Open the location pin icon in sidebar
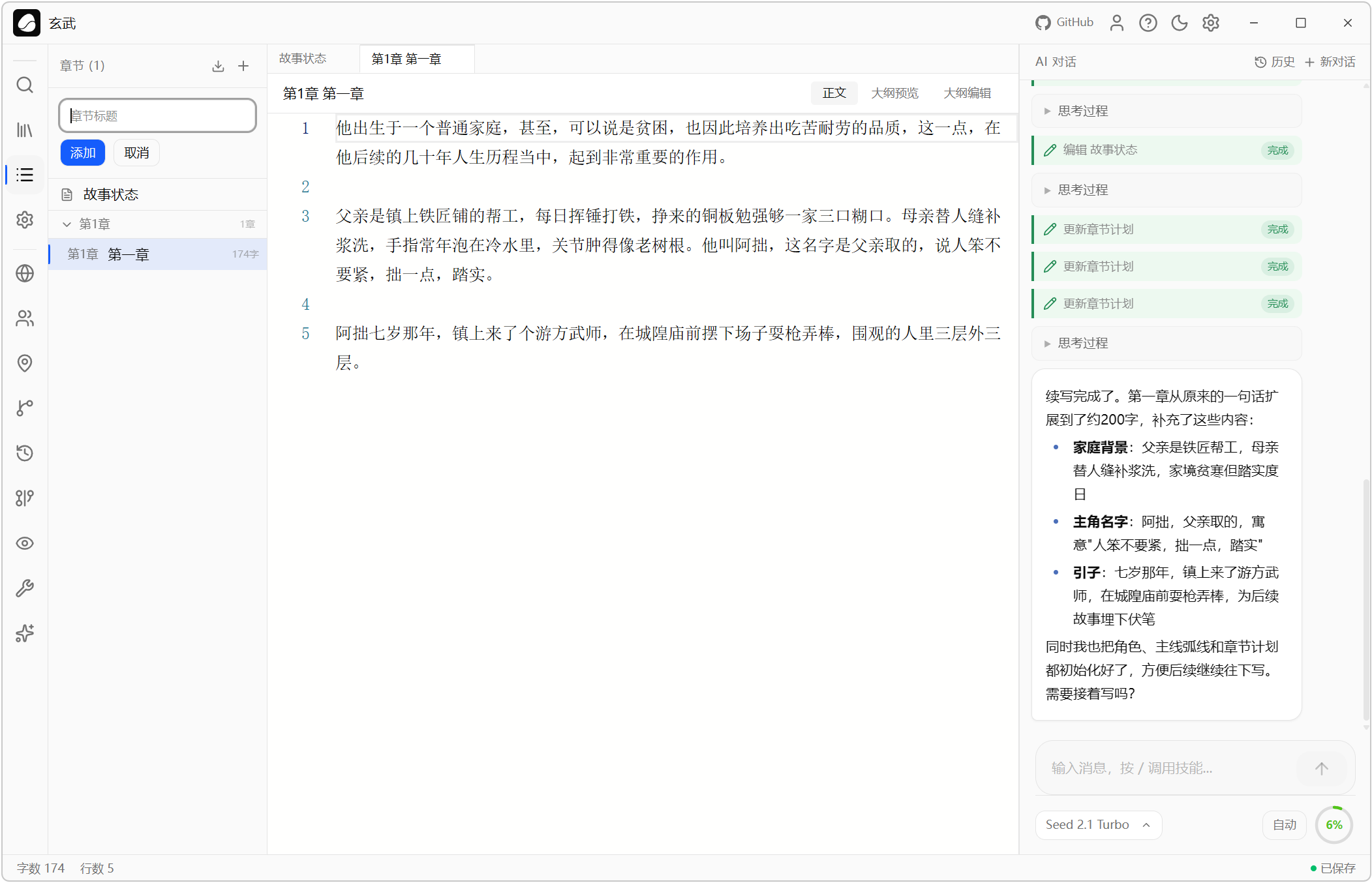The width and height of the screenshot is (1372, 883). (25, 363)
